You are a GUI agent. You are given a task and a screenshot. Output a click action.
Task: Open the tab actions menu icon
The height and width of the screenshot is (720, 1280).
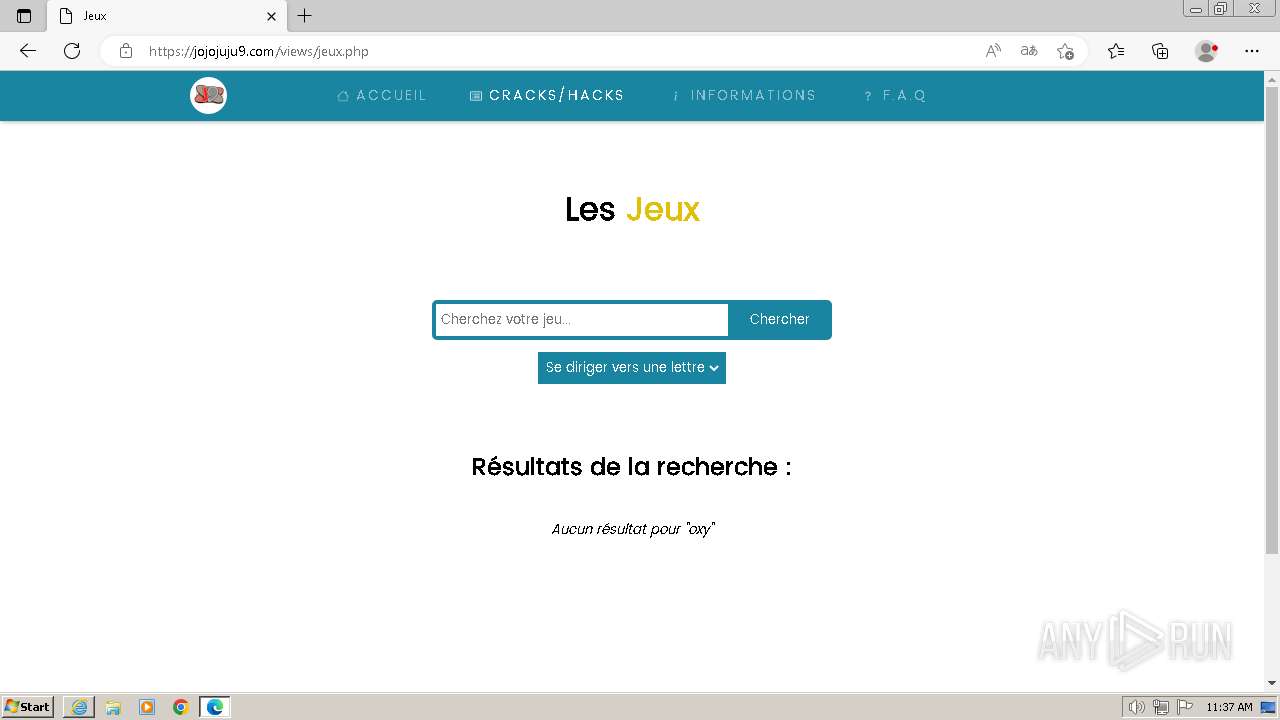pyautogui.click(x=24, y=16)
